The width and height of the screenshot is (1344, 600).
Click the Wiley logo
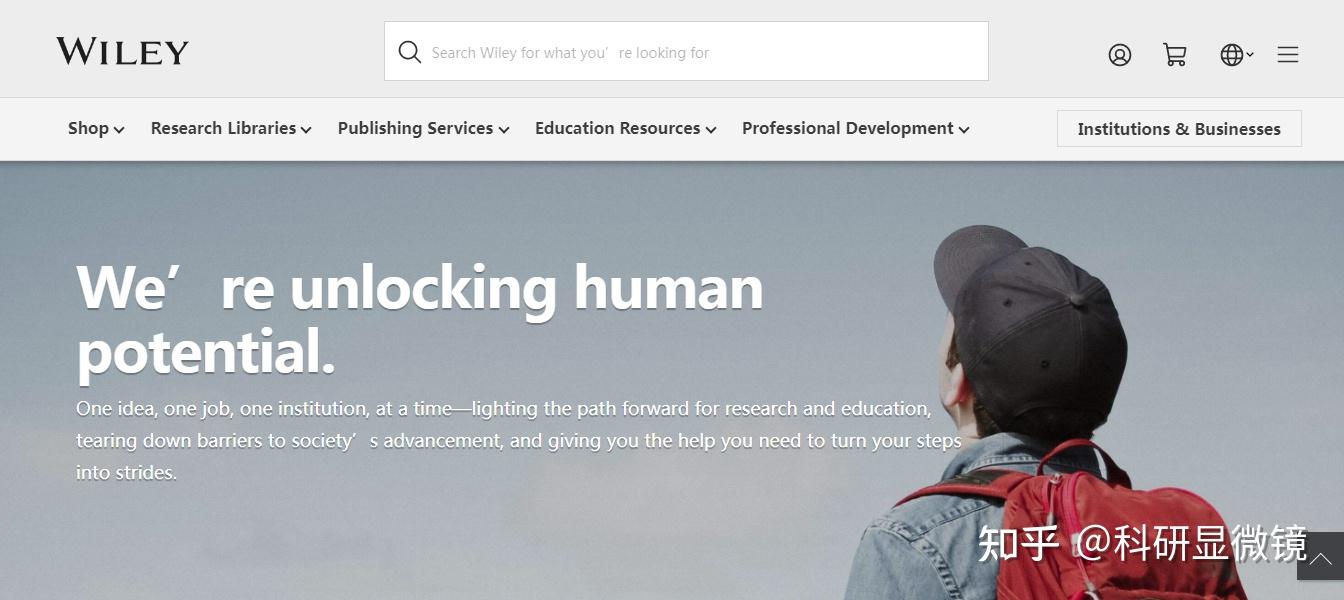pyautogui.click(x=122, y=52)
